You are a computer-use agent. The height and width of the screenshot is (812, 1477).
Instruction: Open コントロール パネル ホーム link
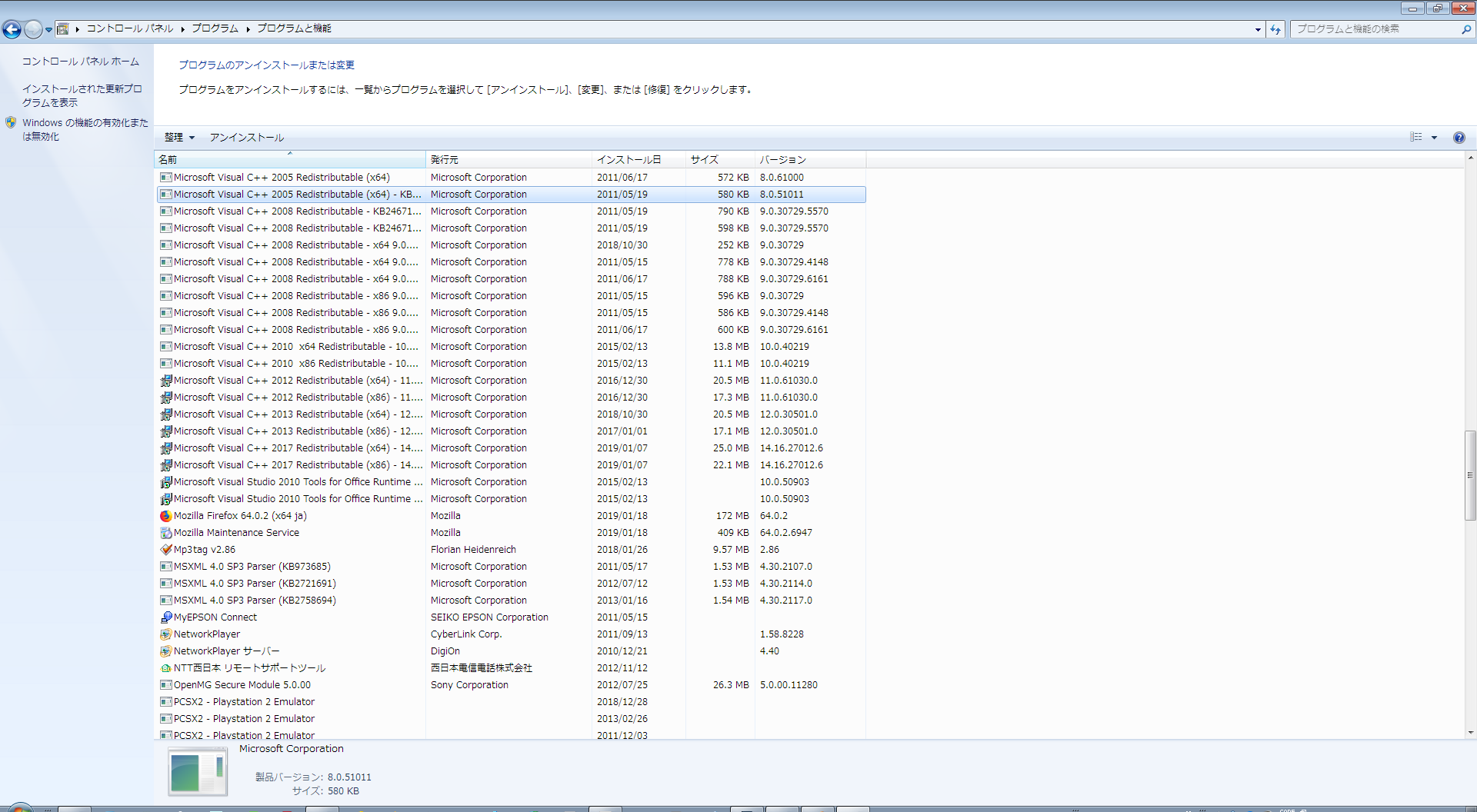pyautogui.click(x=81, y=62)
